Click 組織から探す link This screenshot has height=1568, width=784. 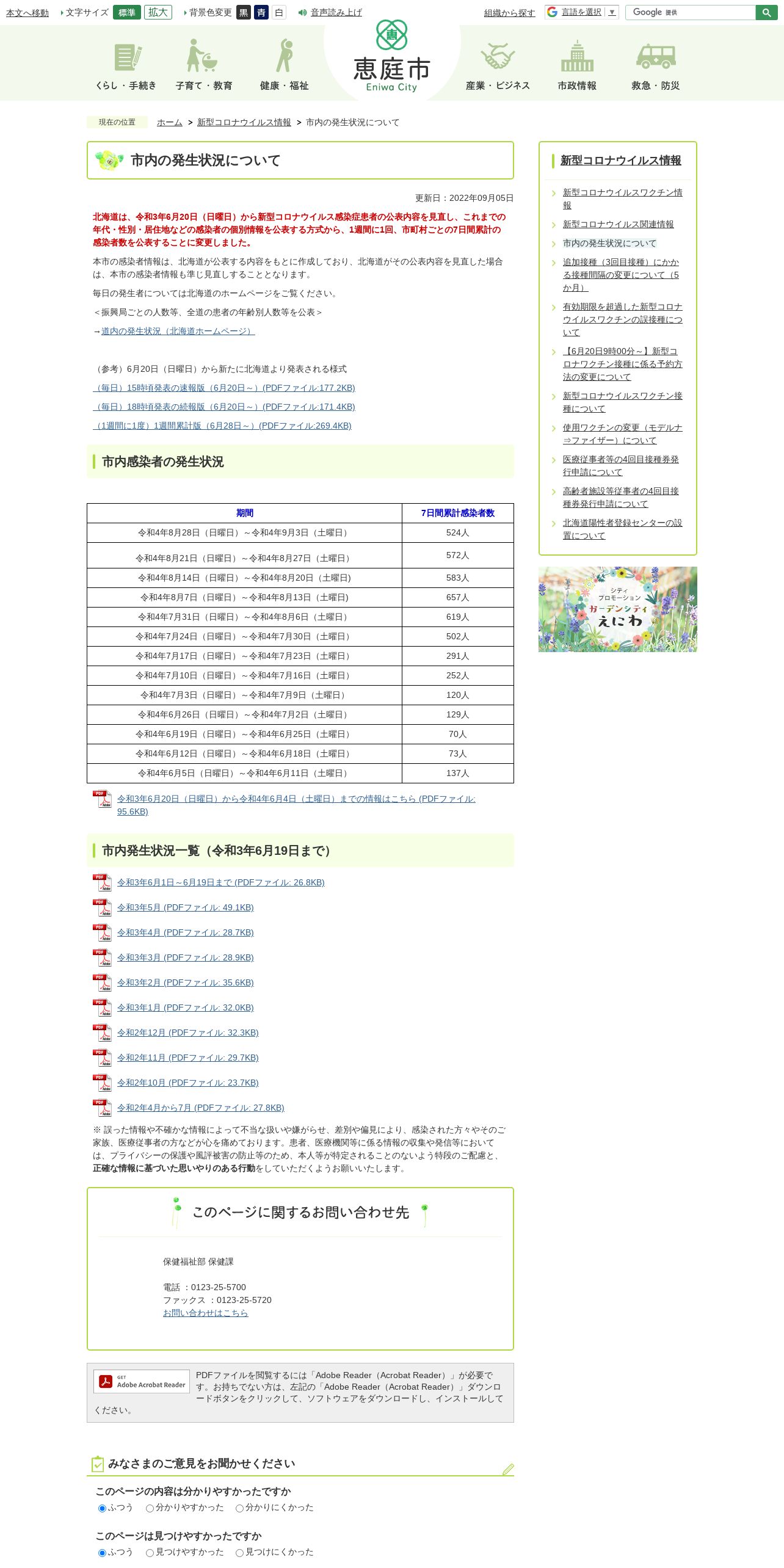[510, 13]
